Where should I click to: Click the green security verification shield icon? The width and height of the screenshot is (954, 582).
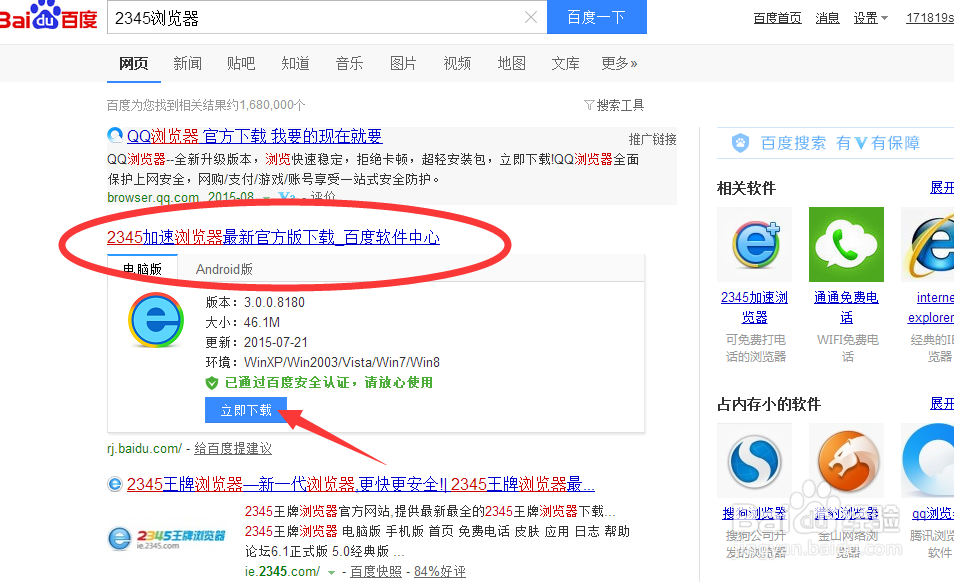(x=212, y=383)
